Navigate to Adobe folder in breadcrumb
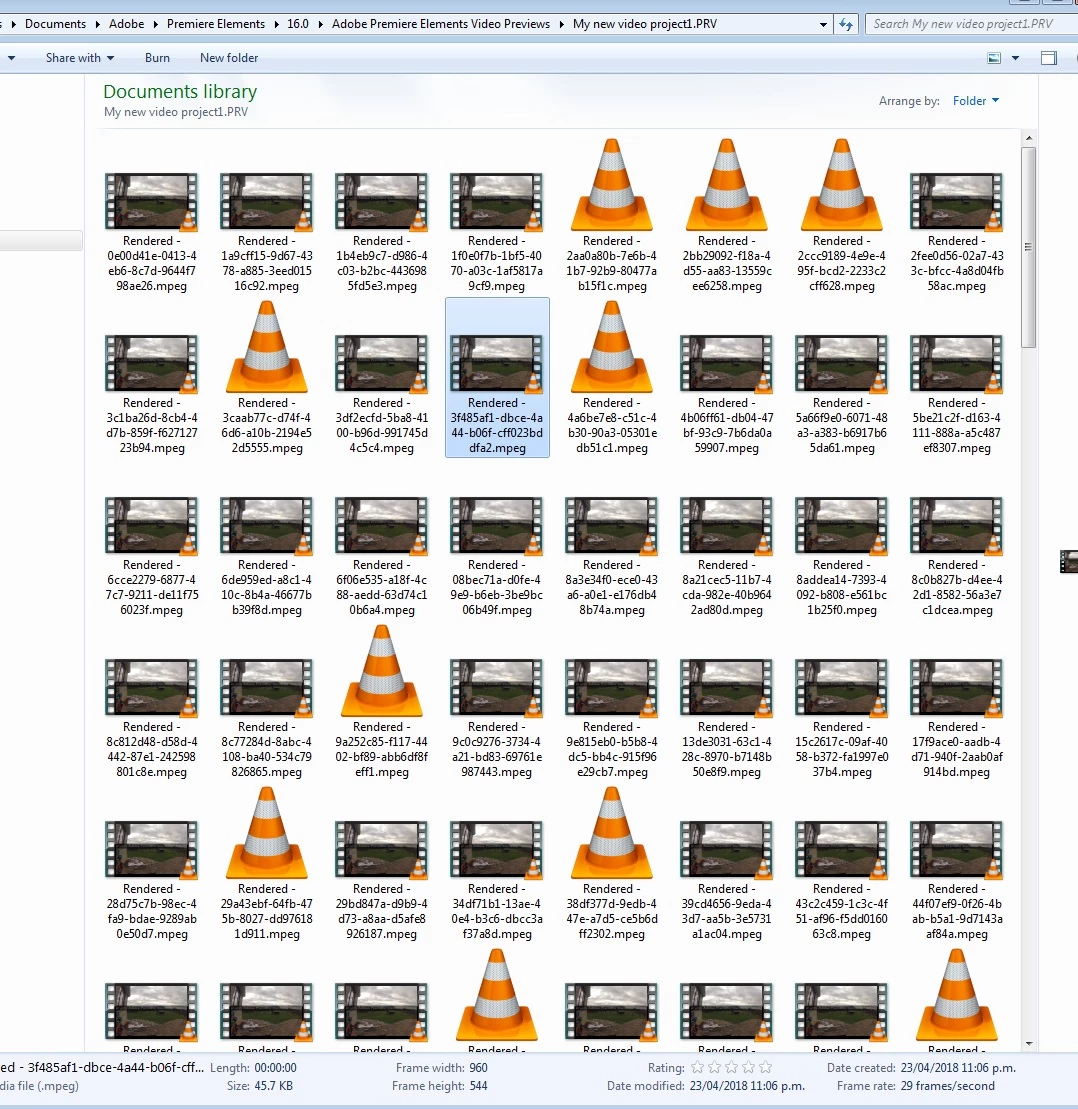Viewport: 1078px width, 1109px height. 127,24
